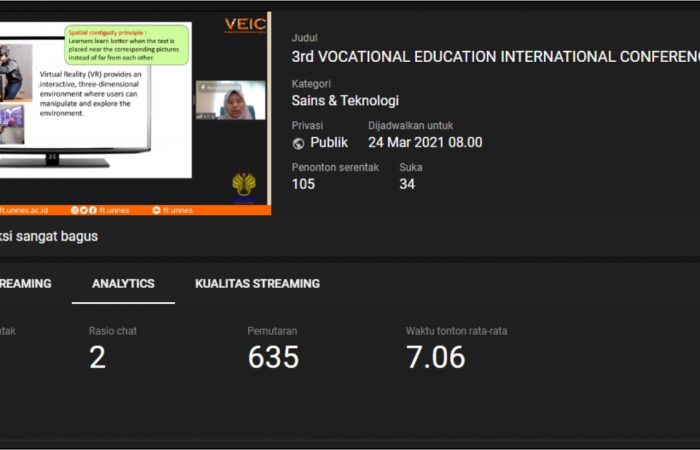
Task: Select the presenter webcam thumbnail
Action: tap(231, 100)
